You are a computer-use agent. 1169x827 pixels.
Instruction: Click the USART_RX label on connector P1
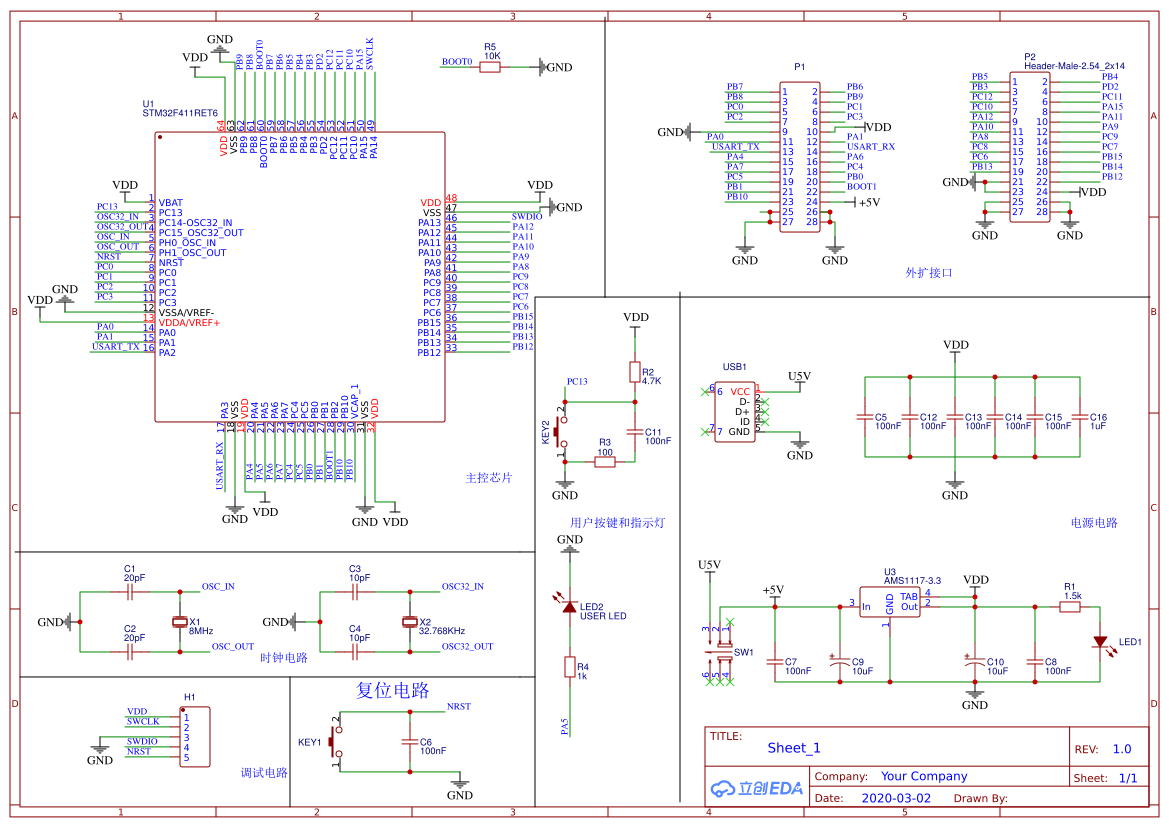point(871,147)
